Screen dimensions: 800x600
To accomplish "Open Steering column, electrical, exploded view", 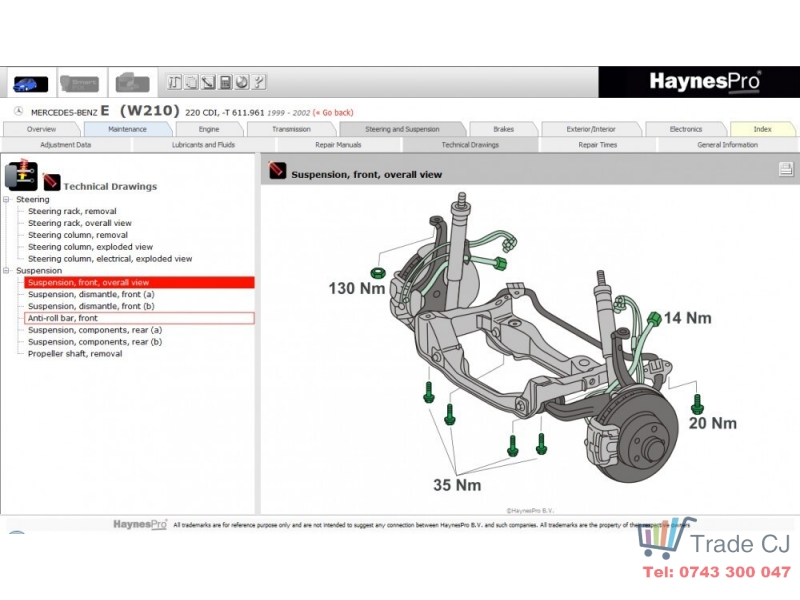I will pyautogui.click(x=110, y=259).
